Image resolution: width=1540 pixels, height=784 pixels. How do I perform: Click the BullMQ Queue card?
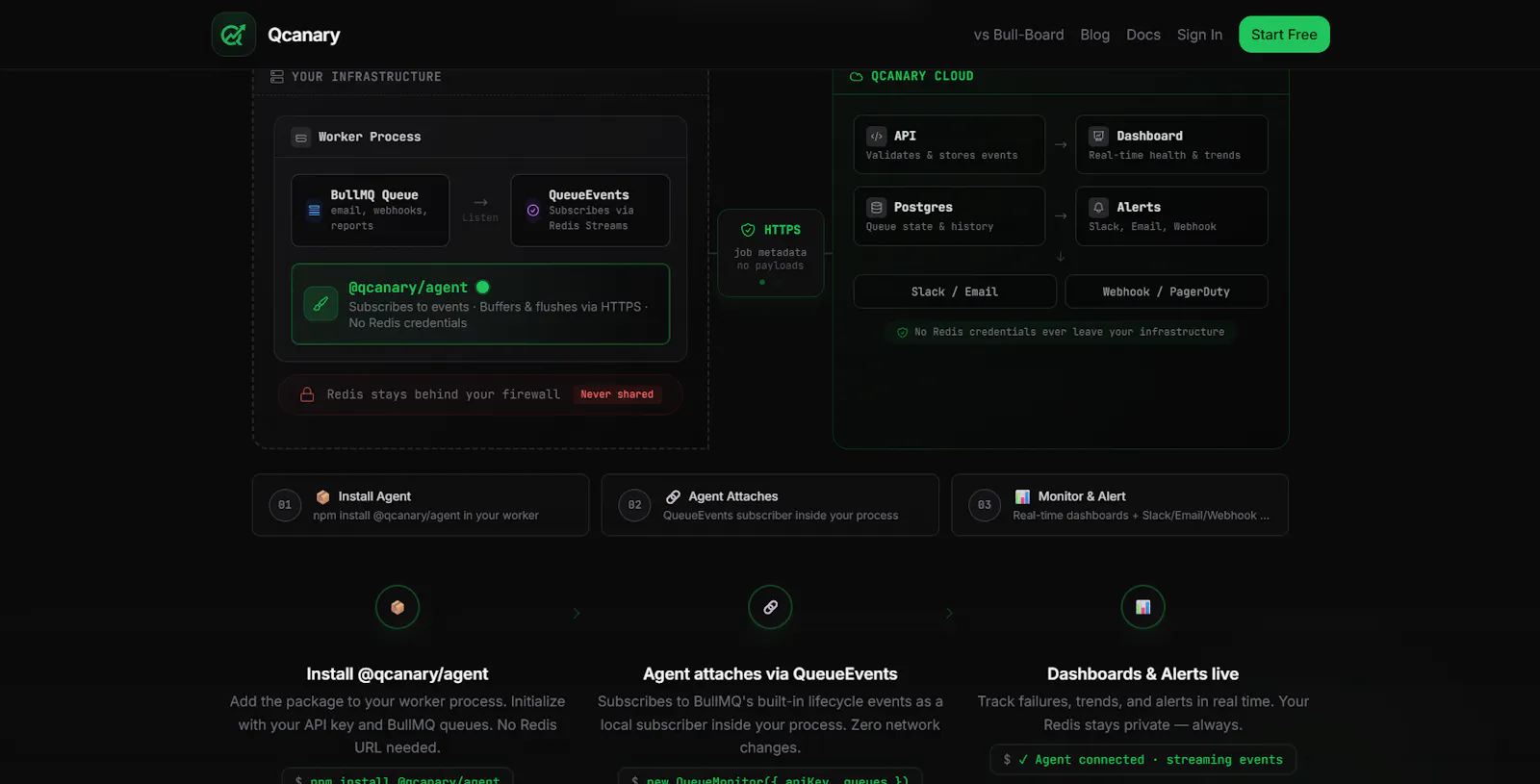coord(371,211)
